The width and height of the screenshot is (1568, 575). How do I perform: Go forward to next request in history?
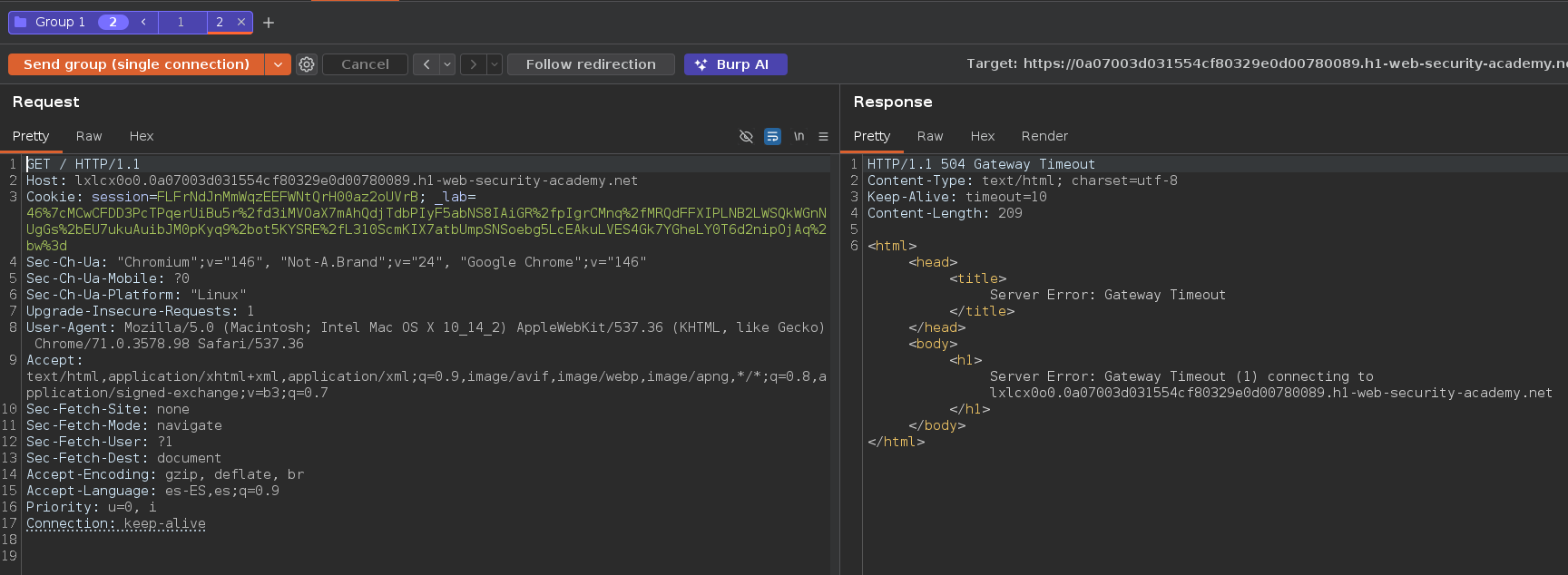(x=473, y=64)
